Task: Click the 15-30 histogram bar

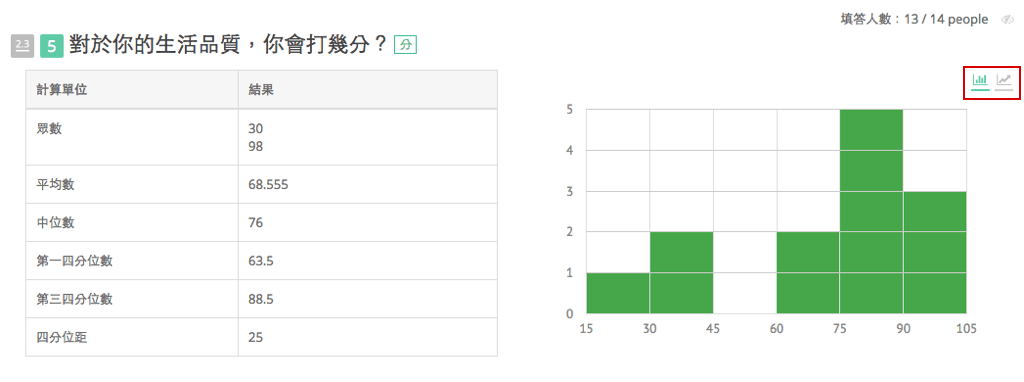Action: tap(618, 293)
